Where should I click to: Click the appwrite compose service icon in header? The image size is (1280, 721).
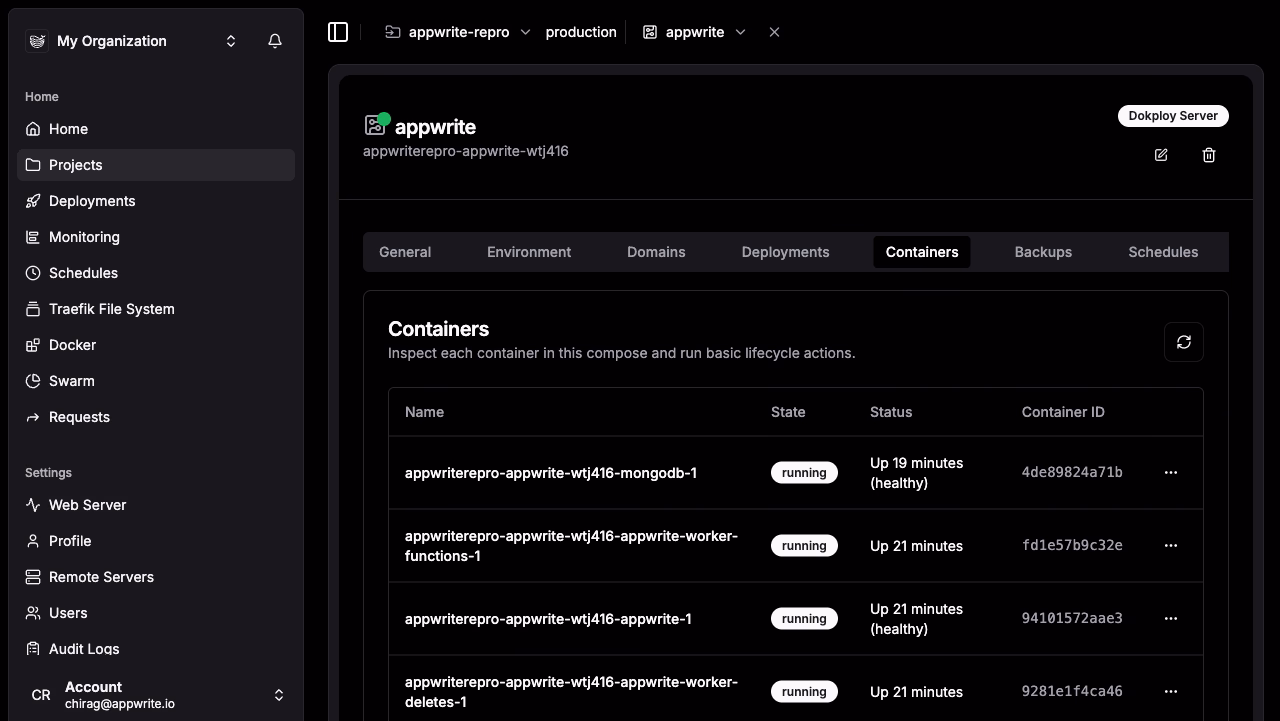(376, 125)
